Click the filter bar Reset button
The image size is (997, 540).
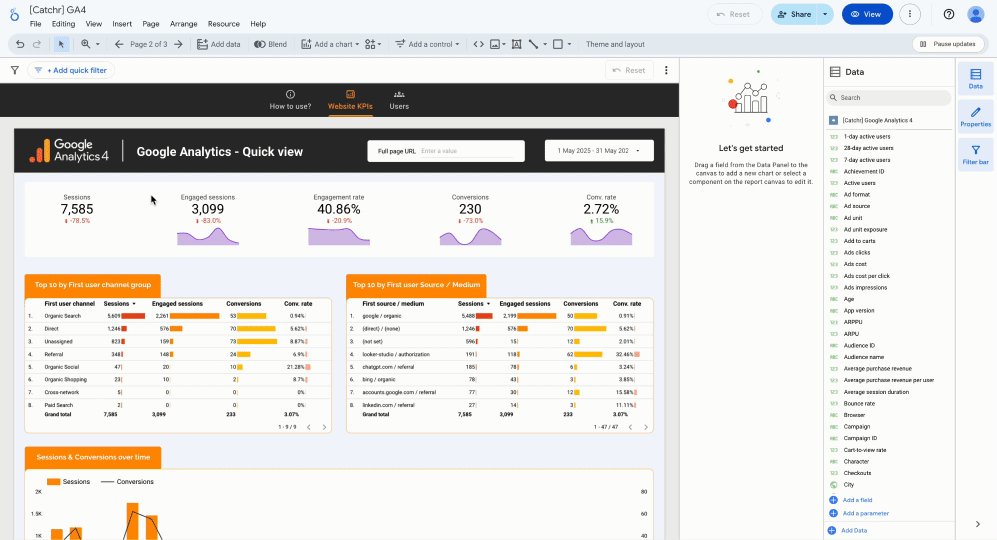[x=629, y=71]
